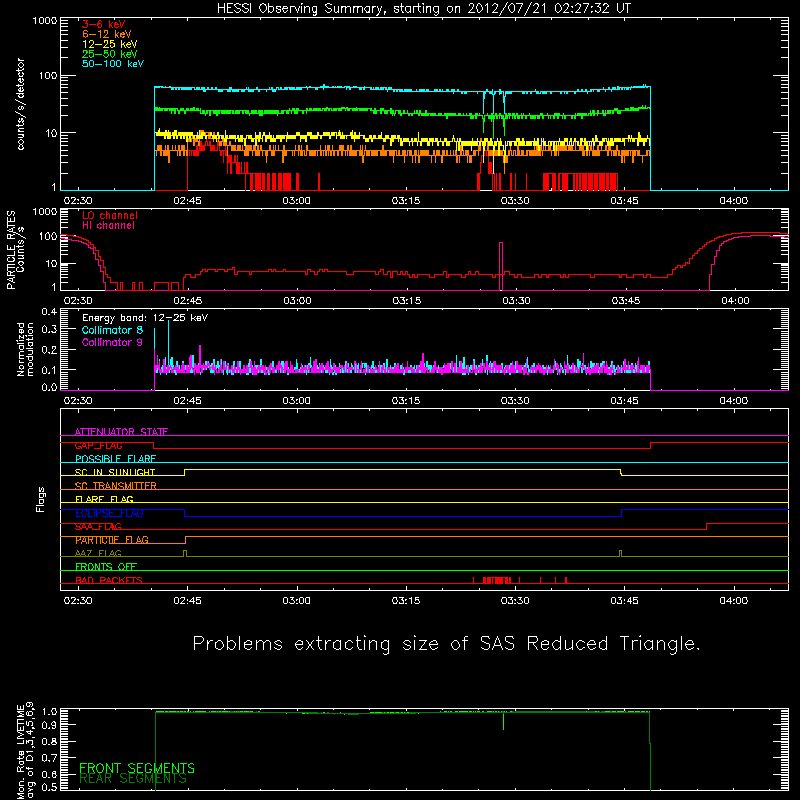Click the SC_IN_SUNLIGHT step-up near 02:45

(x=185, y=472)
